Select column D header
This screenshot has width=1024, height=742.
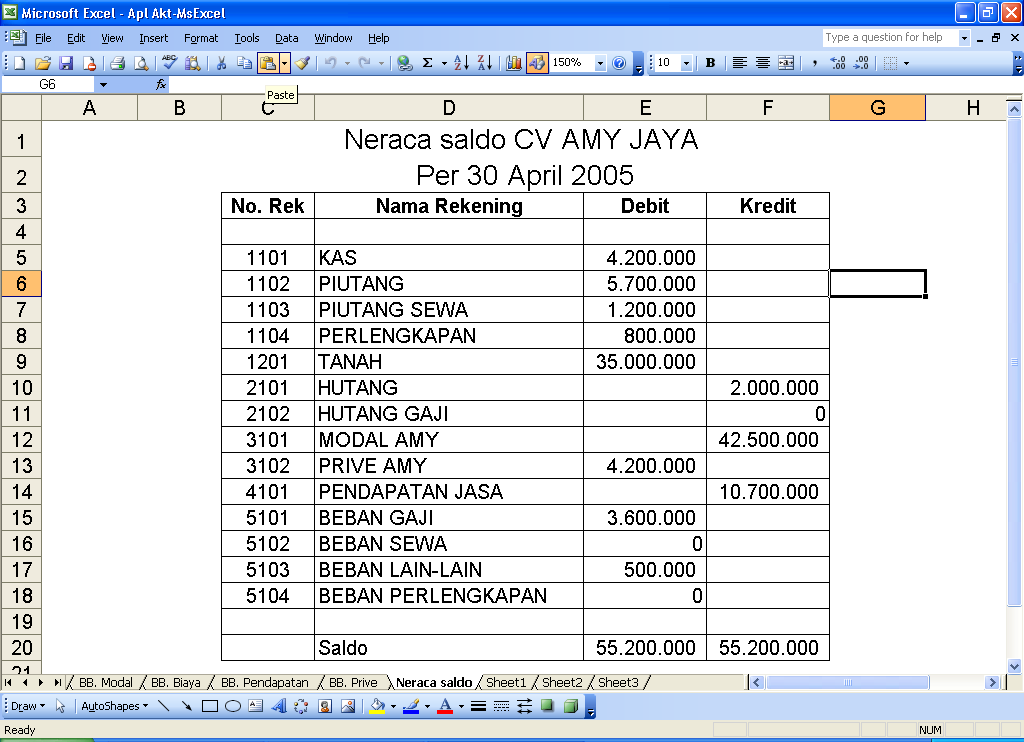(449, 108)
